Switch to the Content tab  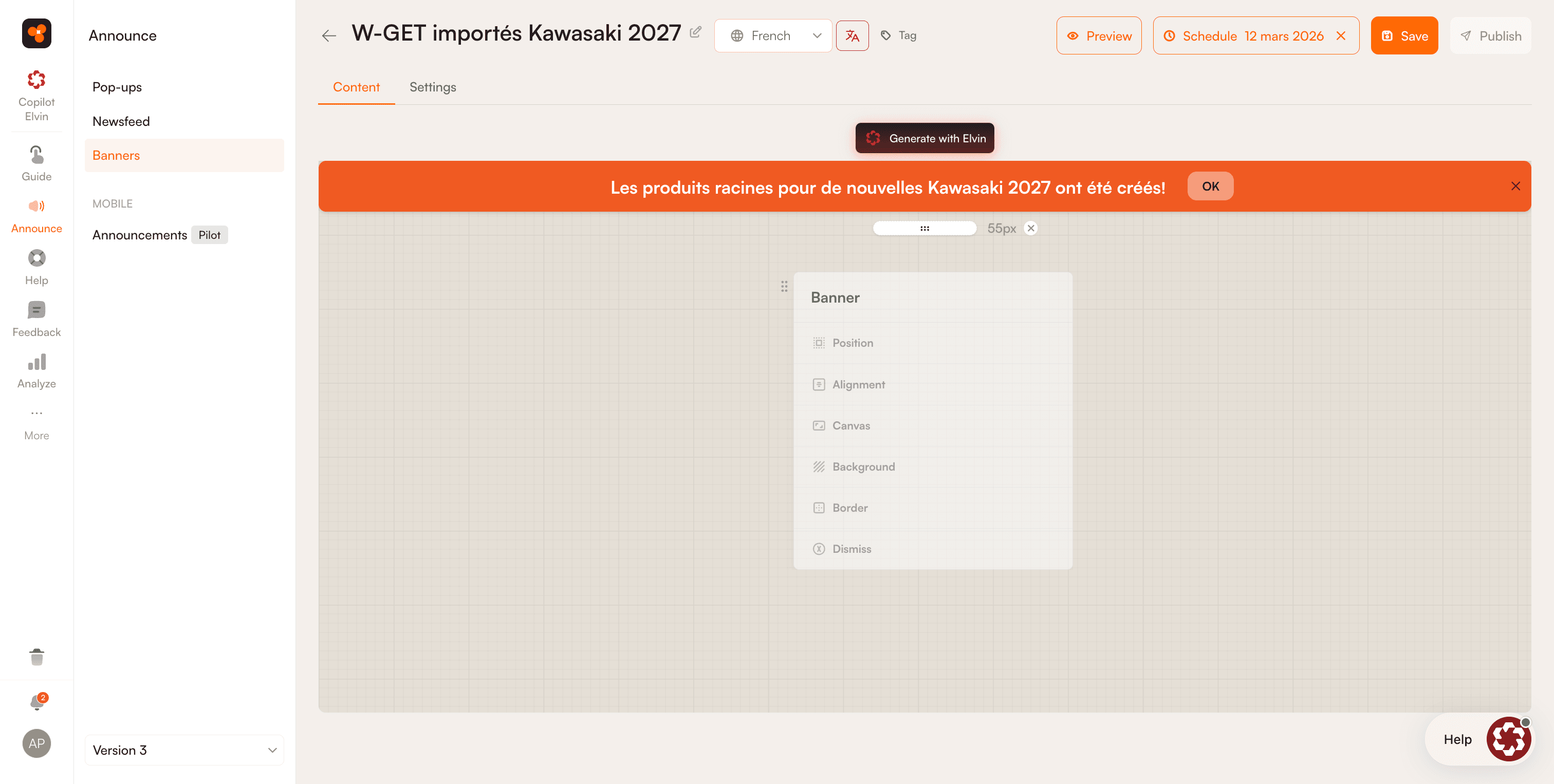coord(356,87)
